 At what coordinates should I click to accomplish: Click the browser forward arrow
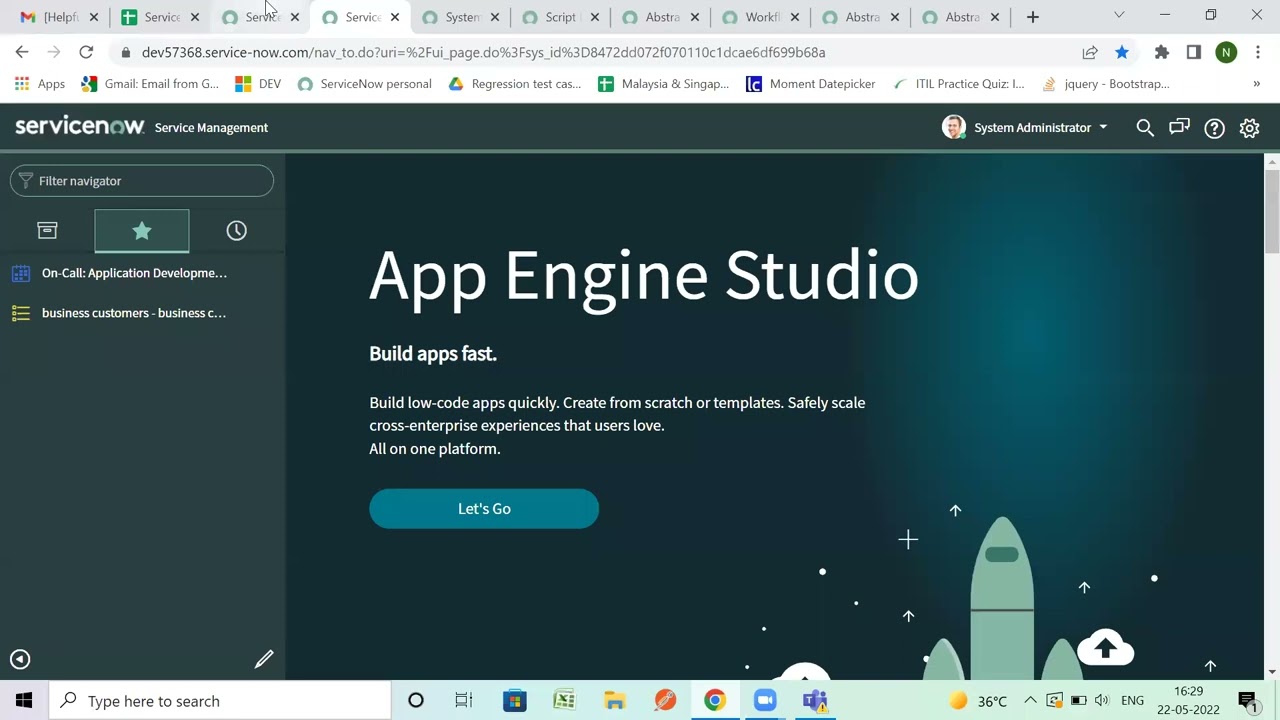tap(54, 52)
